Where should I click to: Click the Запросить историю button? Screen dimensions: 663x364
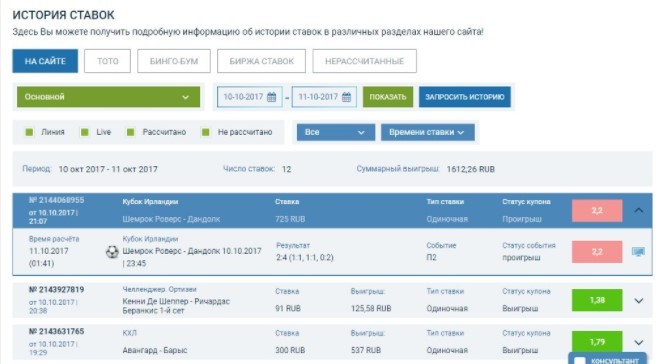[x=465, y=97]
